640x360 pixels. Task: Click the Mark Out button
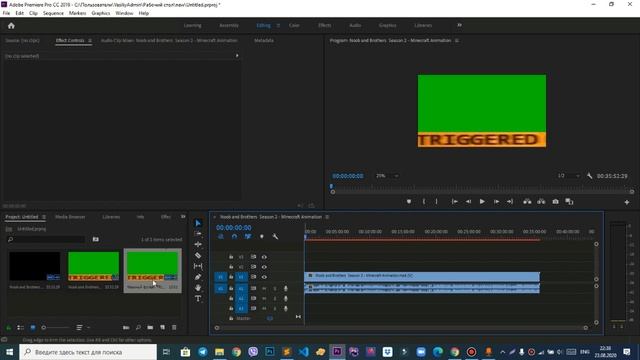point(436,202)
